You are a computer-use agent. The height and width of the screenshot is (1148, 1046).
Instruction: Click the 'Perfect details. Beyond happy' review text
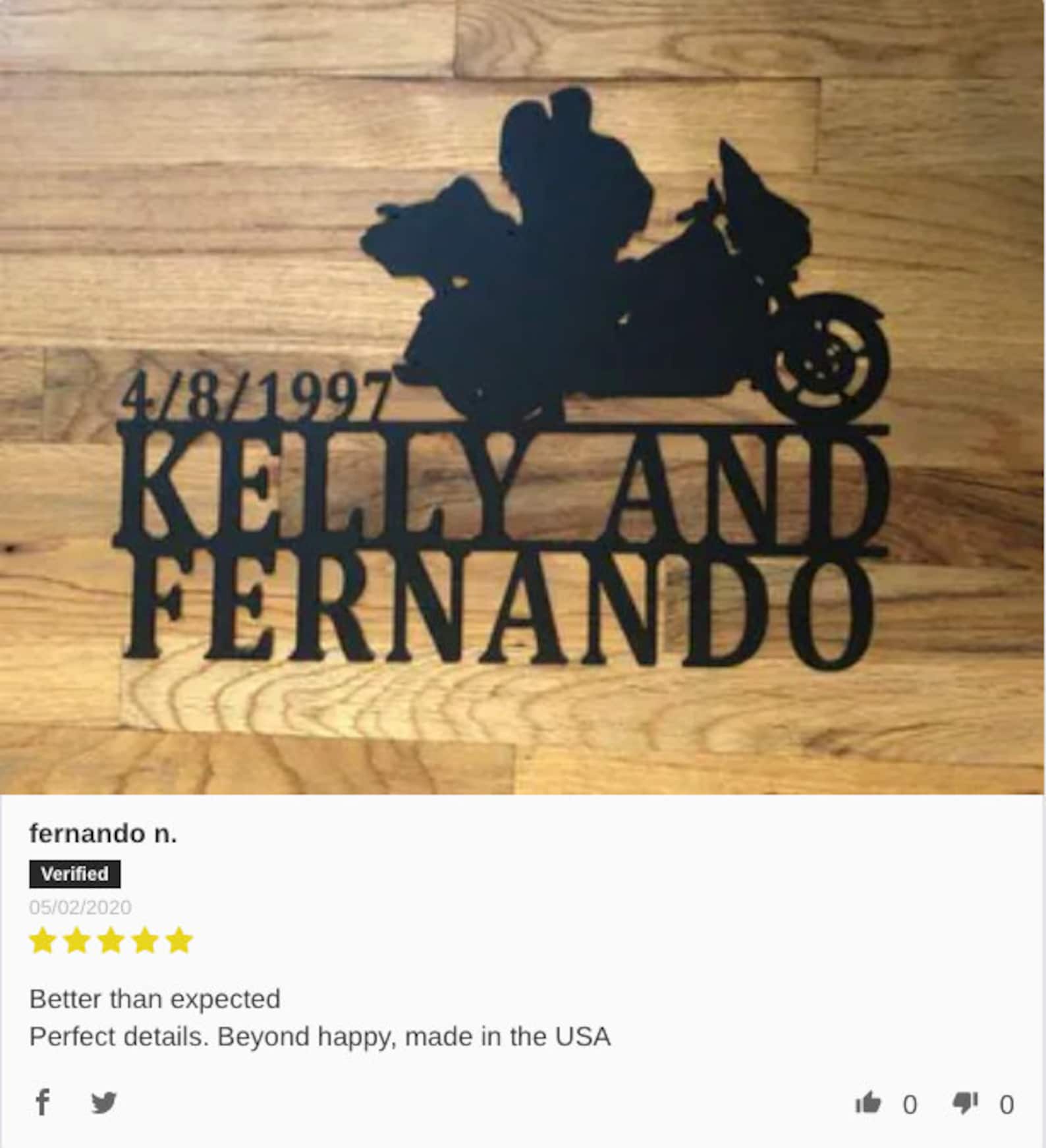[x=319, y=1037]
